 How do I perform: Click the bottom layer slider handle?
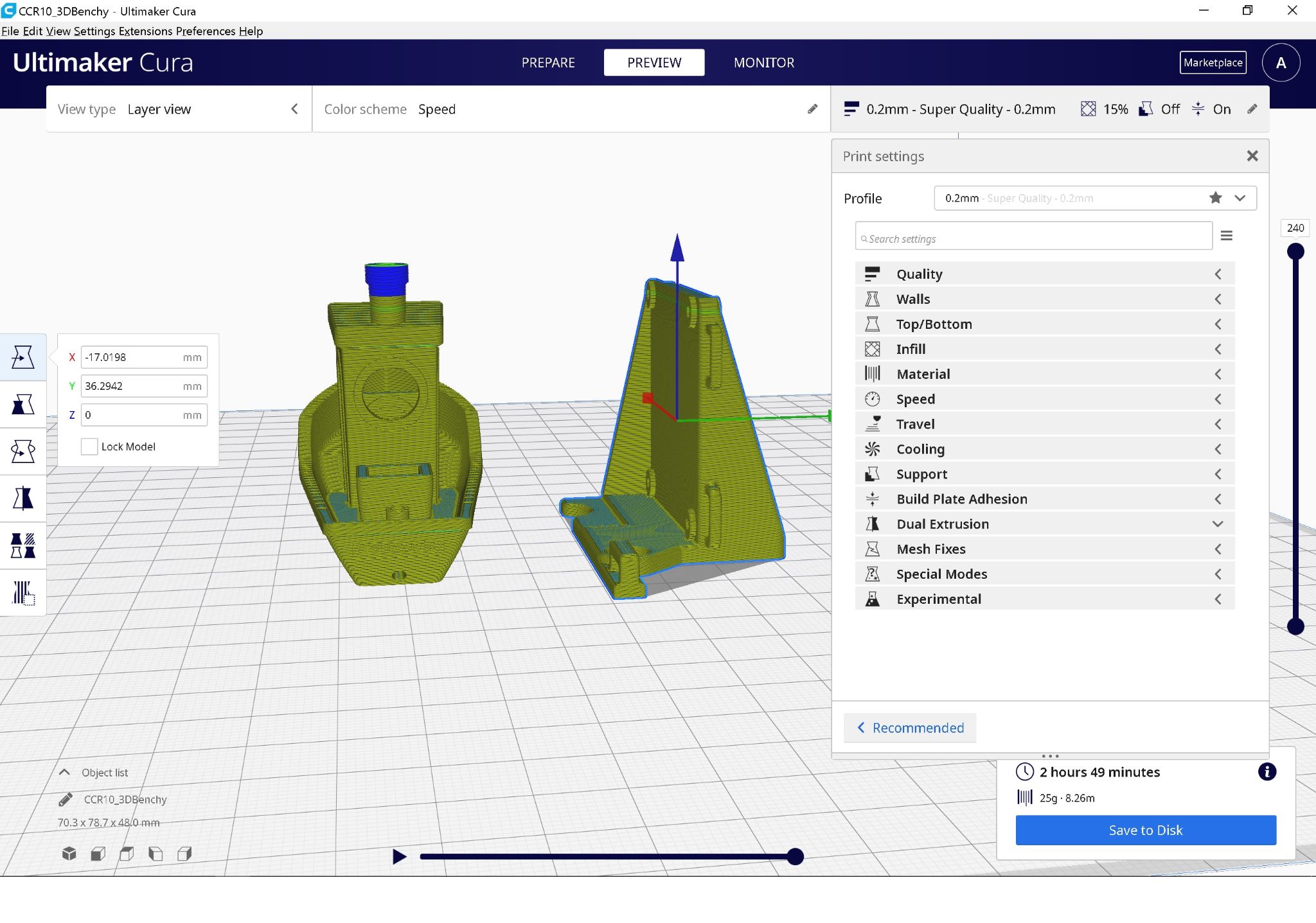[x=1295, y=626]
